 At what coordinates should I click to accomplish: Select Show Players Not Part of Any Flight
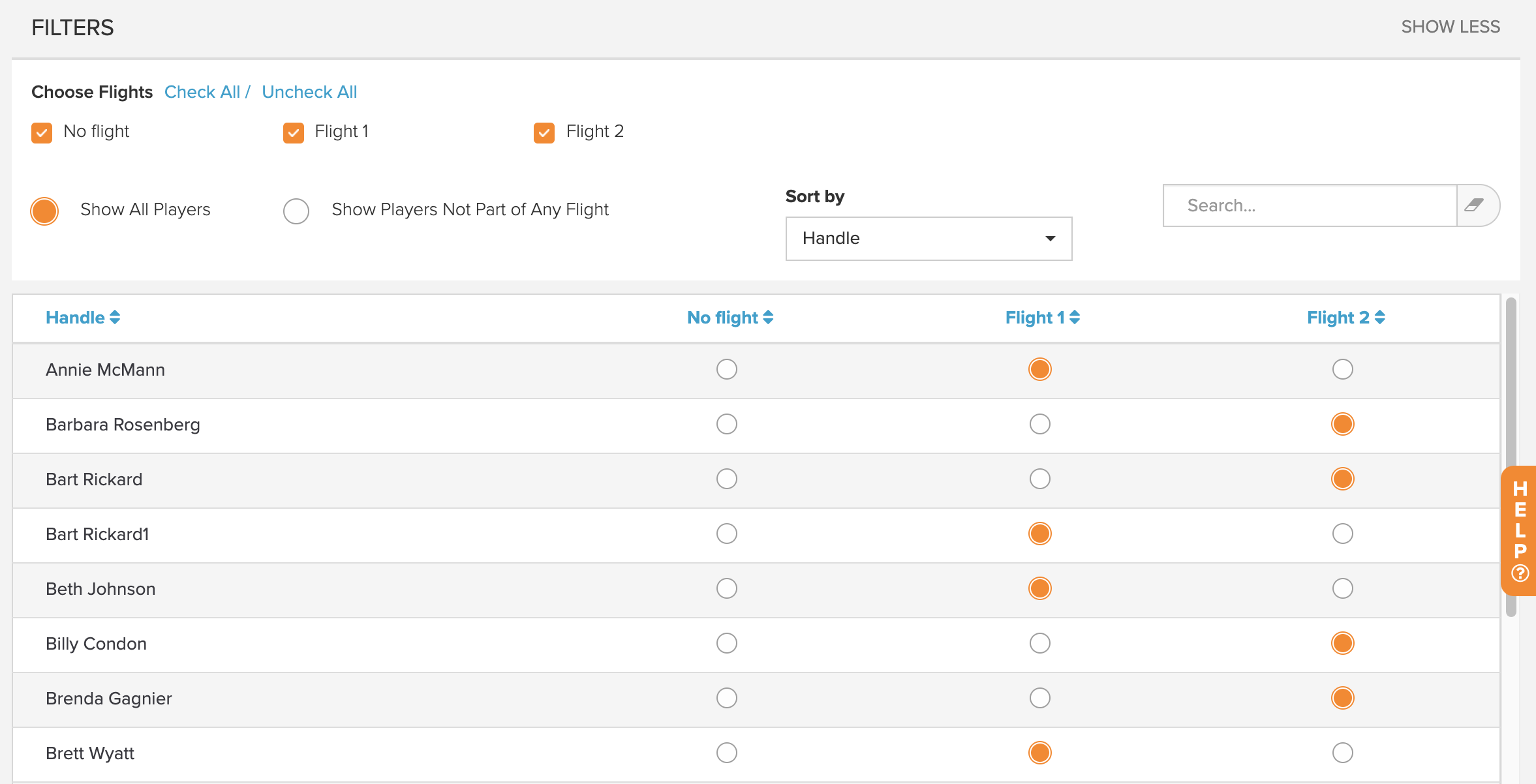tap(296, 211)
